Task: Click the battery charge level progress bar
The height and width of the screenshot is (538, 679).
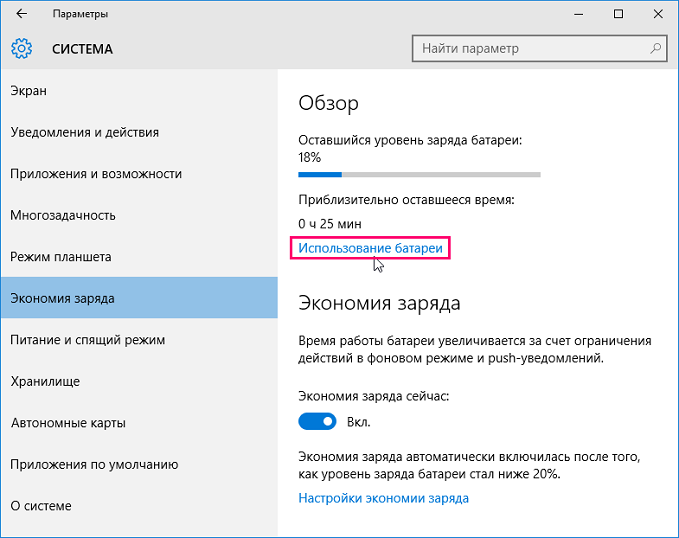Action: 419,175
